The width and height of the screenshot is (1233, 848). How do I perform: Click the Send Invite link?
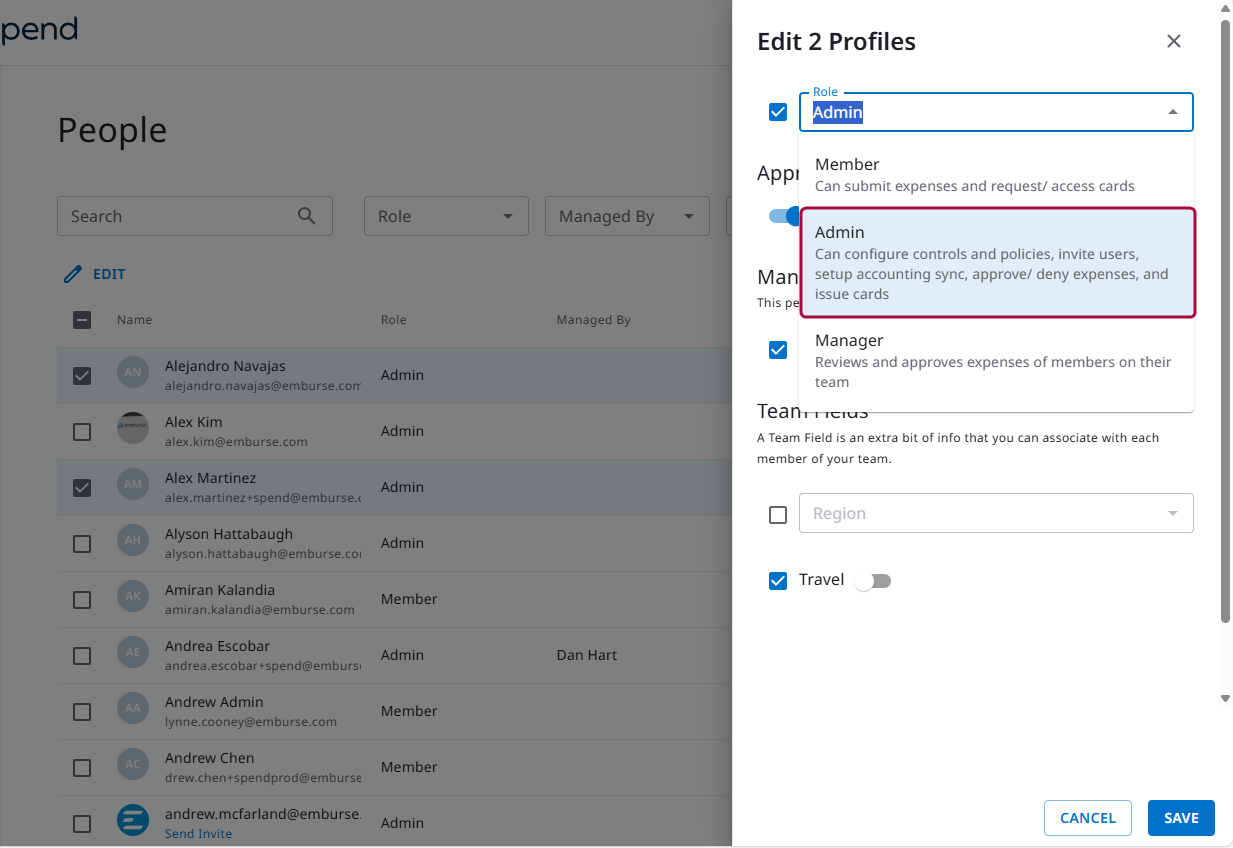(198, 833)
